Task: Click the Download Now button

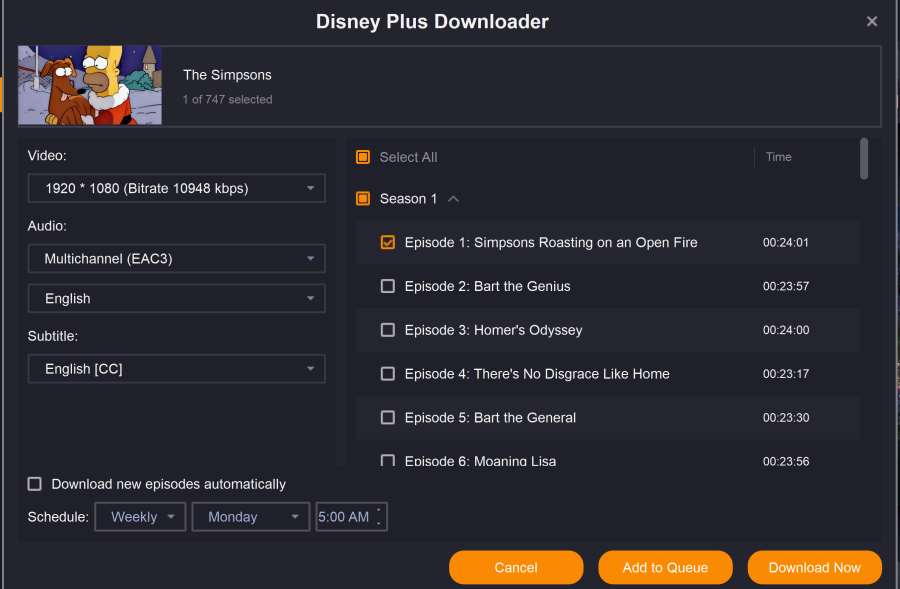Action: click(x=814, y=567)
